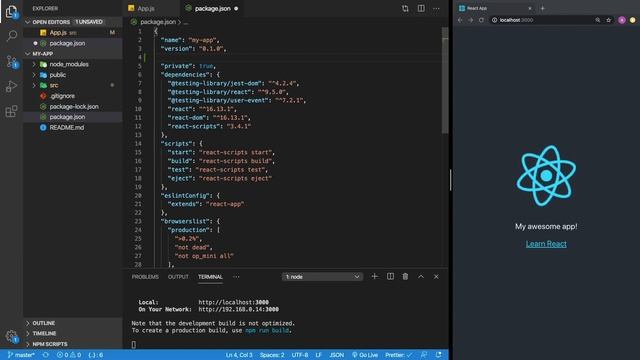Screen dimensions: 640x360
Task: Collapse the MY-APP folder section
Action: click(73, 54)
